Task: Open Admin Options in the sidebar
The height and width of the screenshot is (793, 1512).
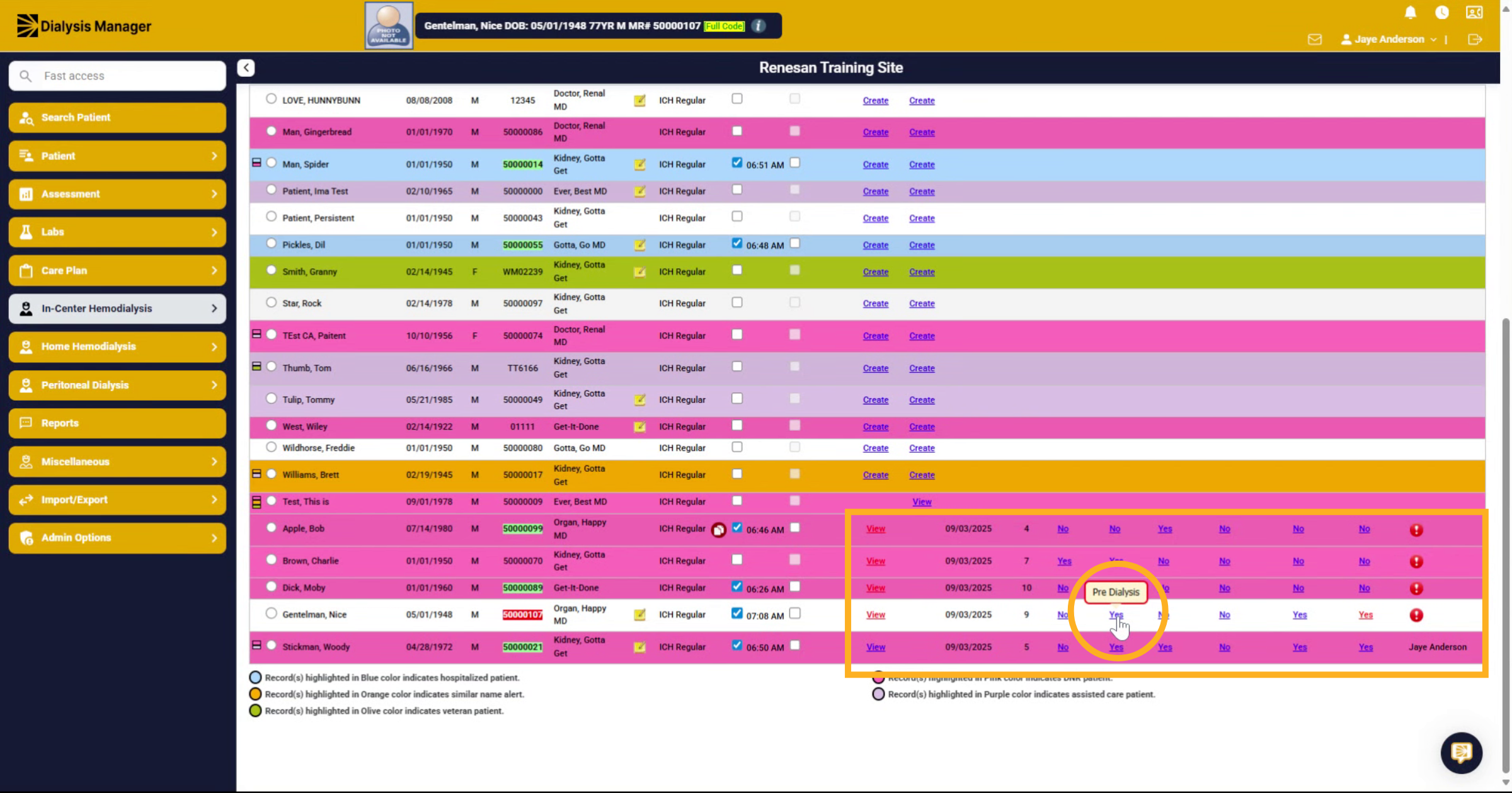Action: (x=118, y=538)
